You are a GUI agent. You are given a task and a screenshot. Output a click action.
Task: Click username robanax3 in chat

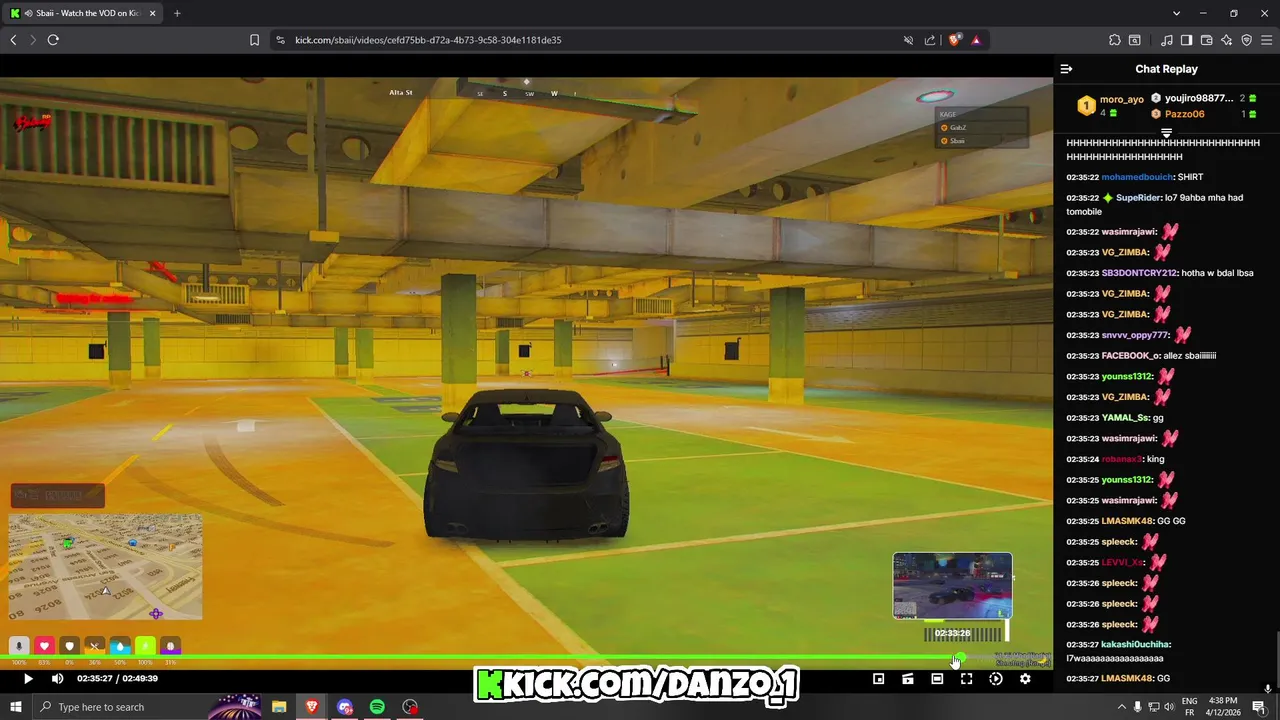click(x=1121, y=459)
